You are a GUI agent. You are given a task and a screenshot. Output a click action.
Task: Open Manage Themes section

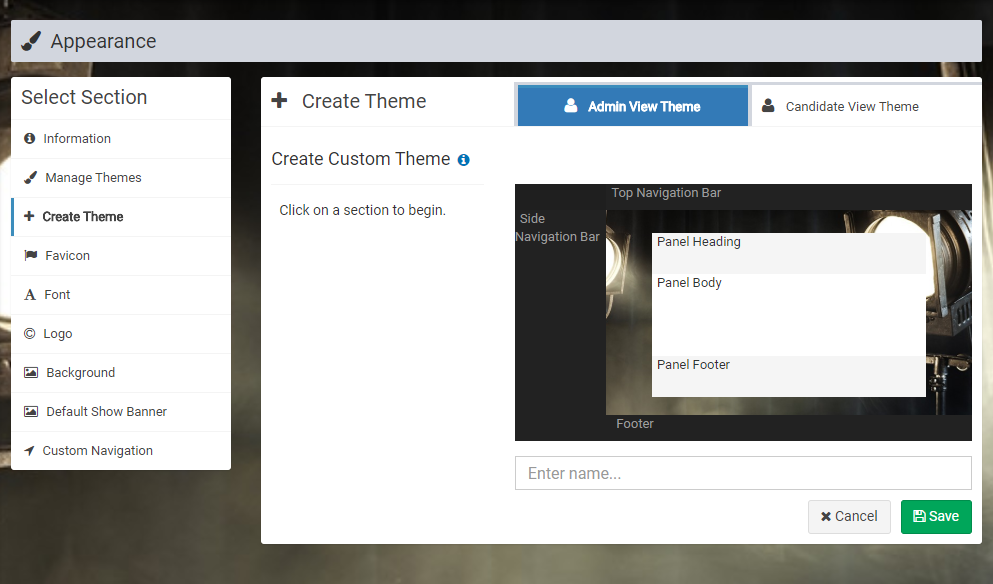(x=121, y=178)
